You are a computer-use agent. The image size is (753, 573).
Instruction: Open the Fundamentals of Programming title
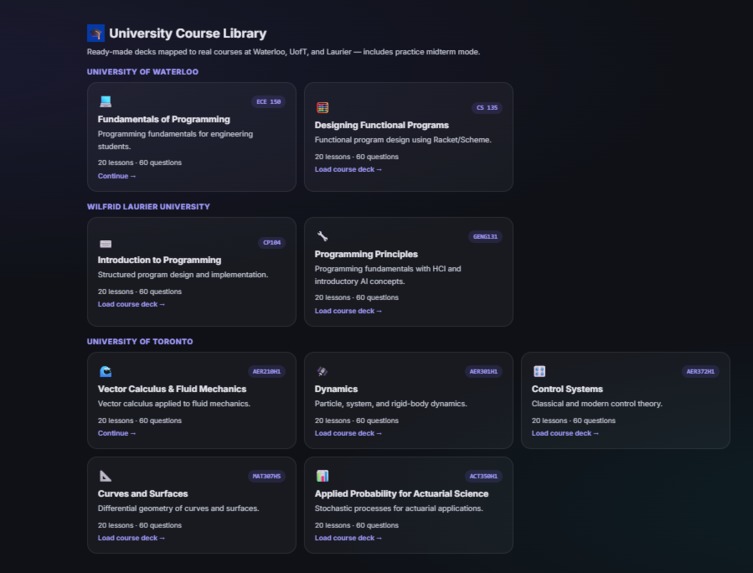point(164,119)
